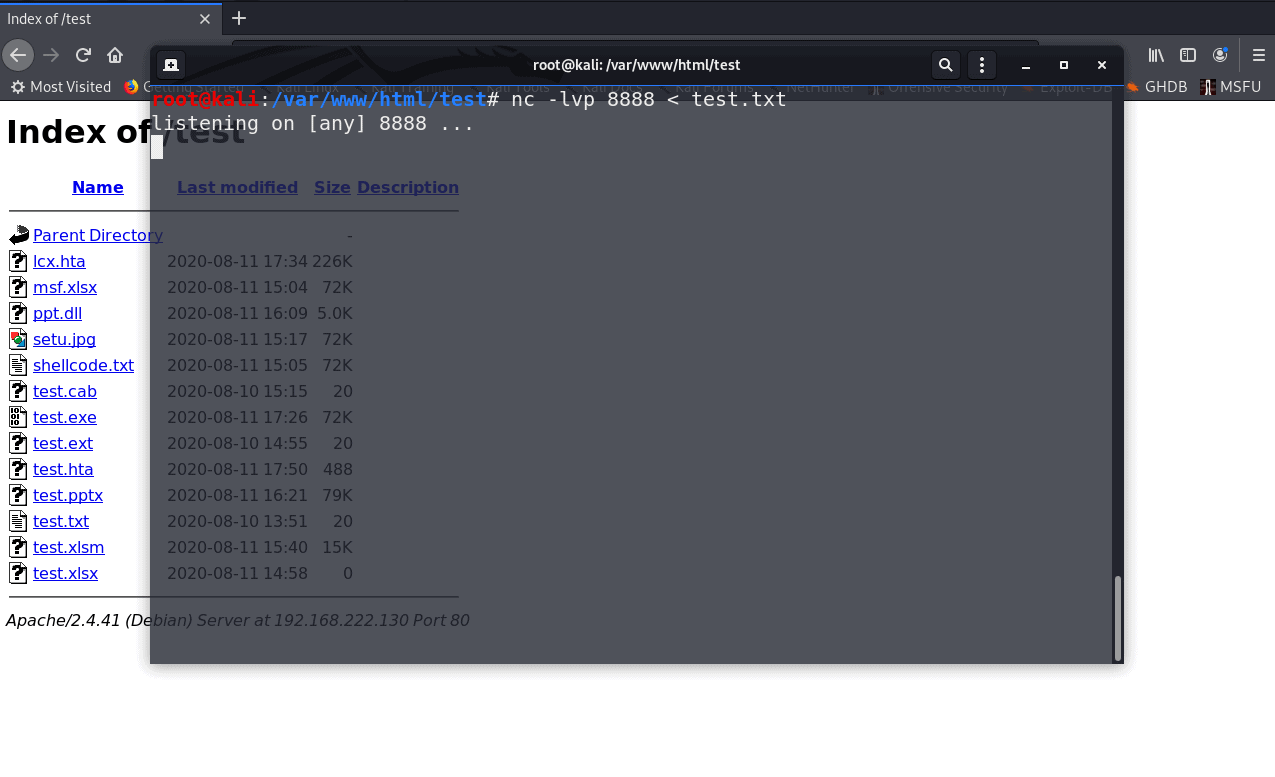The height and width of the screenshot is (777, 1275).
Task: Click the text-file icon beside test.txt
Action: tap(18, 521)
